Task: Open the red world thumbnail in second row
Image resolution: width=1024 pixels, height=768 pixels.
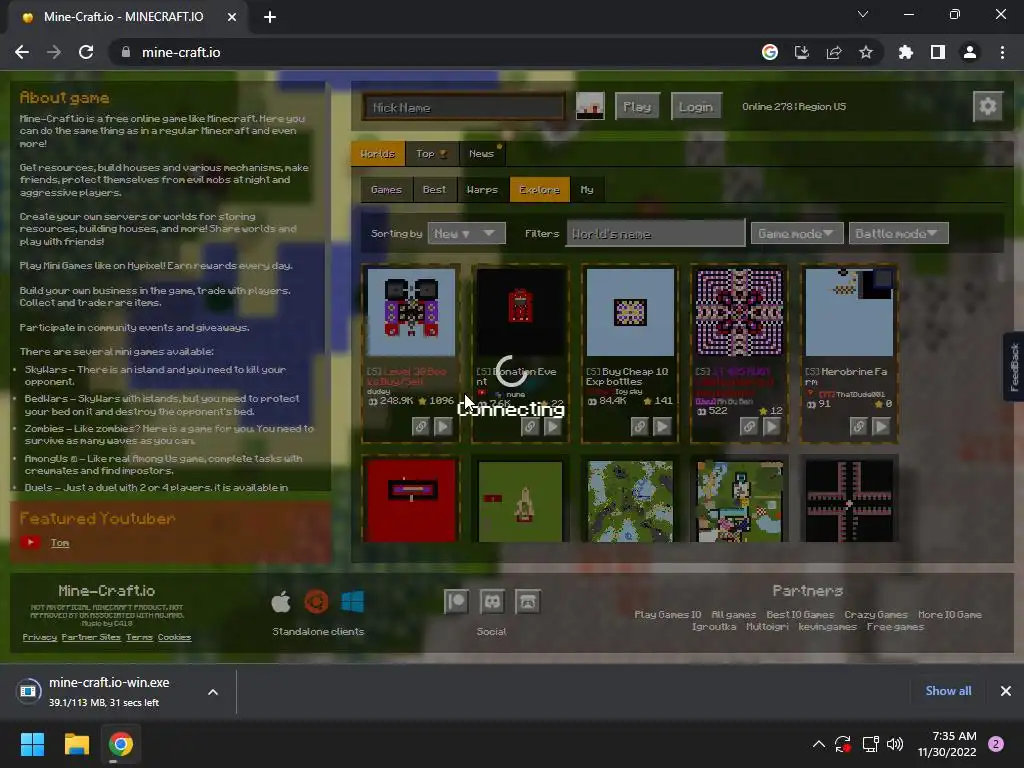Action: (x=411, y=500)
